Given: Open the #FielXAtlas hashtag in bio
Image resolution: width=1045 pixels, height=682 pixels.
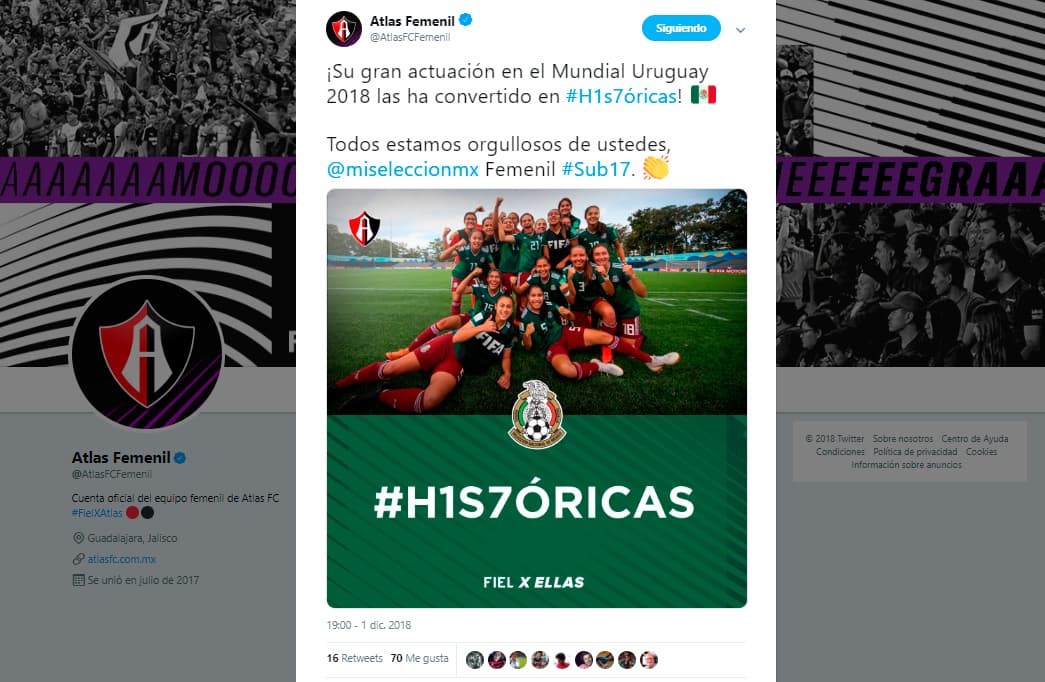Looking at the screenshot, I should point(97,513).
